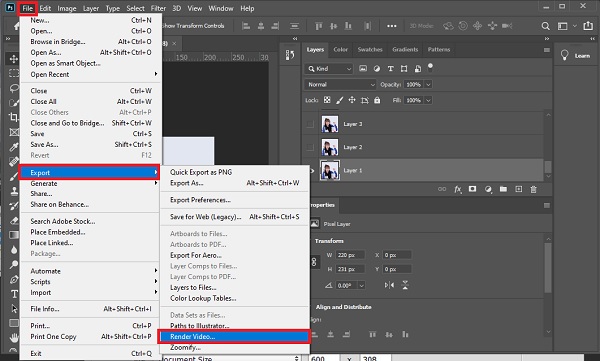Filter for pixel layers icon
The width and height of the screenshot is (600, 361).
[363, 69]
